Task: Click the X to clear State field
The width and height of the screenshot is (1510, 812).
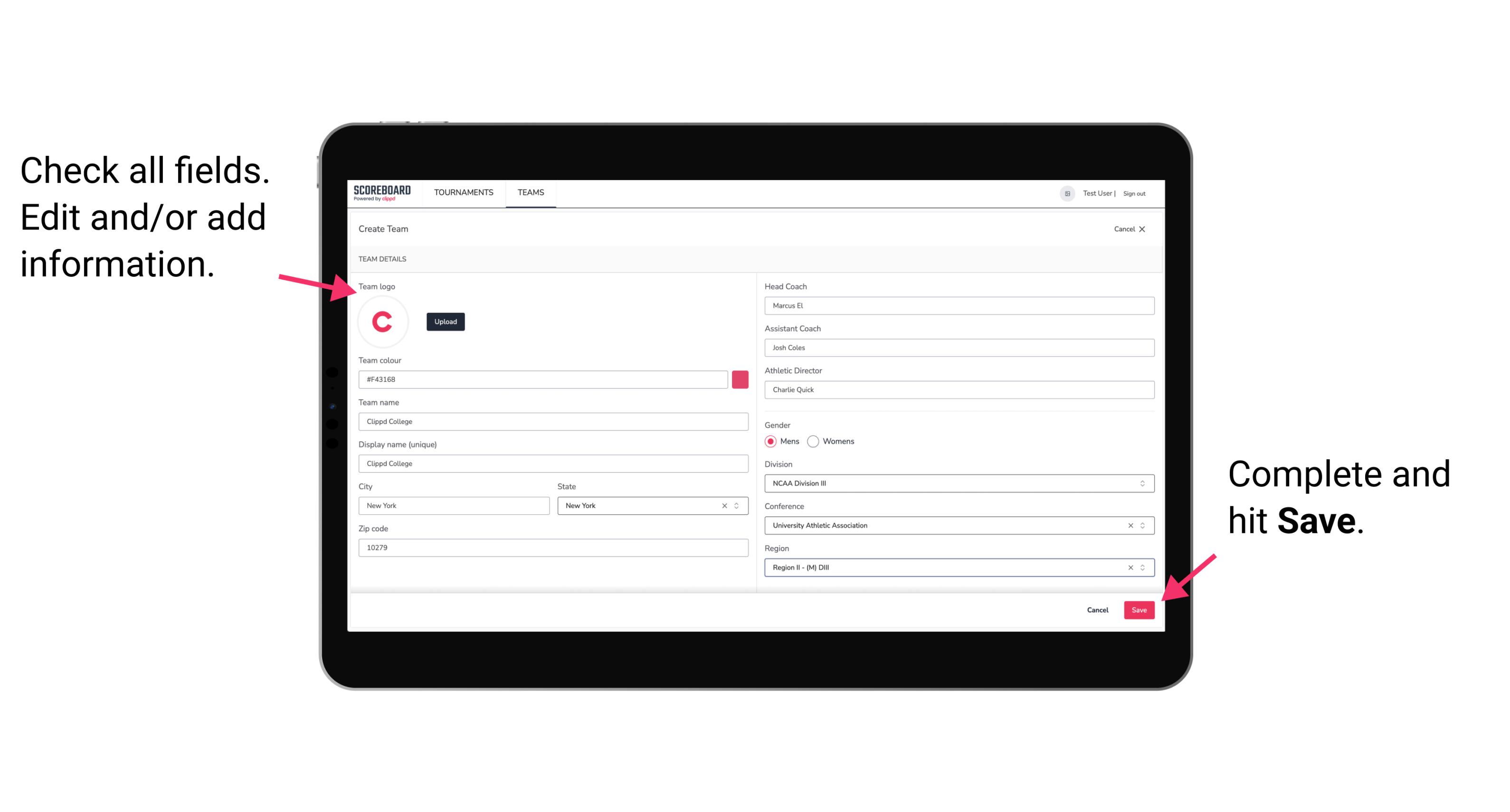Action: (x=724, y=504)
